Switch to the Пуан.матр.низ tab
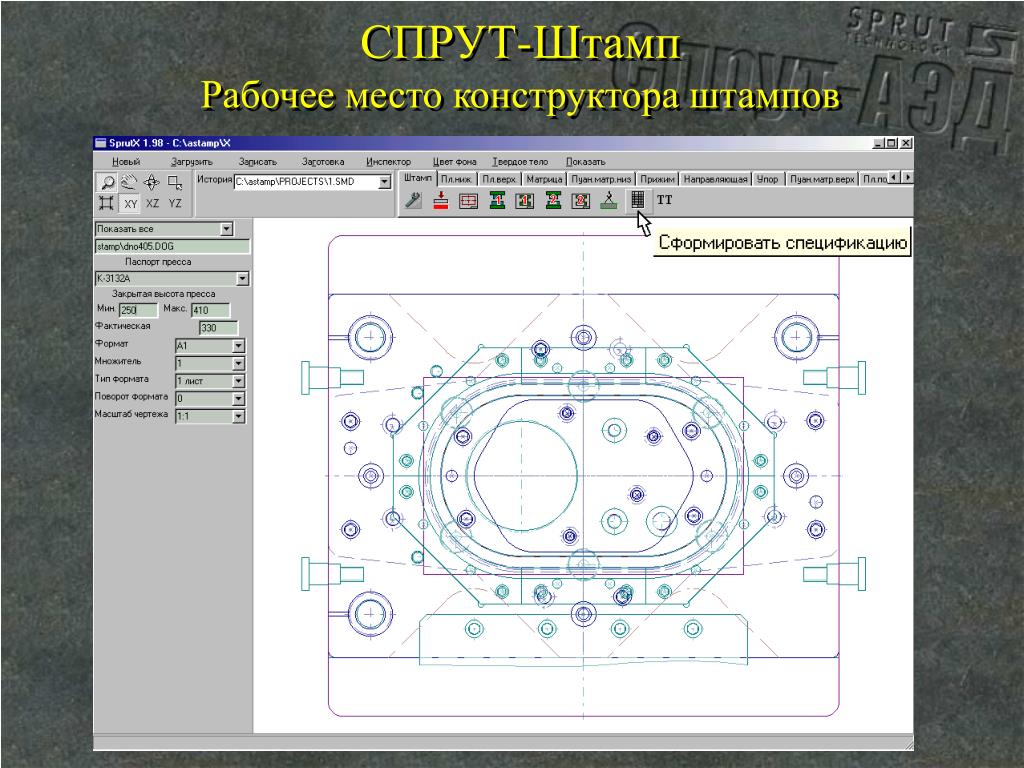1024x768 pixels. click(601, 179)
